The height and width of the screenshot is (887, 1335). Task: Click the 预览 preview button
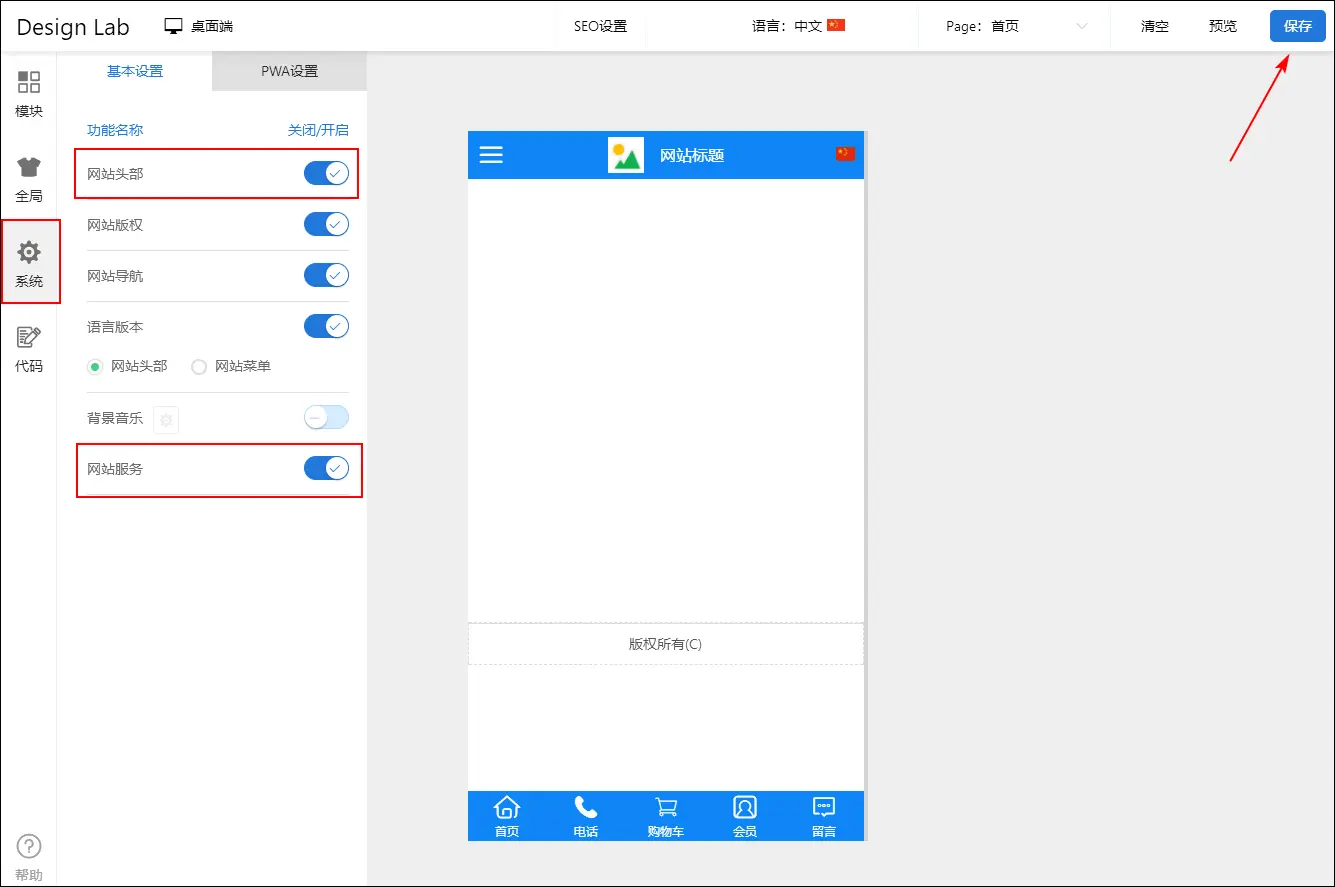[x=1222, y=27]
